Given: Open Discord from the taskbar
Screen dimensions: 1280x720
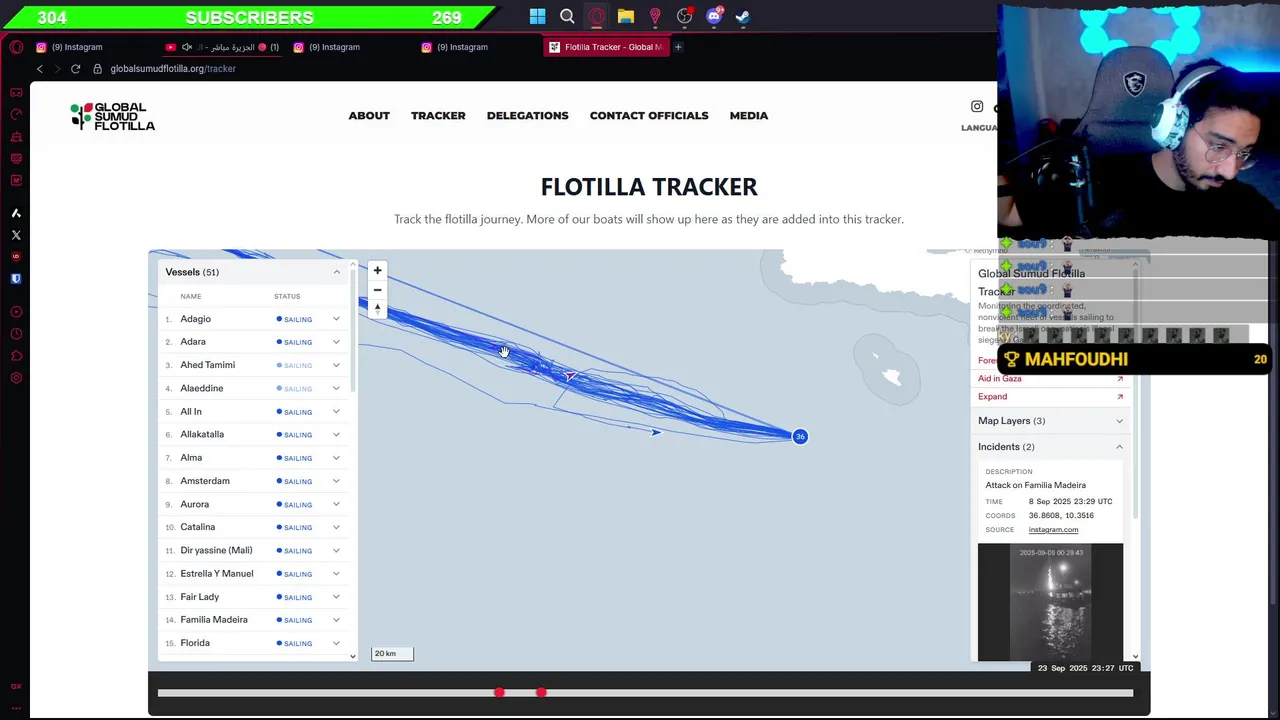Looking at the screenshot, I should (x=714, y=16).
